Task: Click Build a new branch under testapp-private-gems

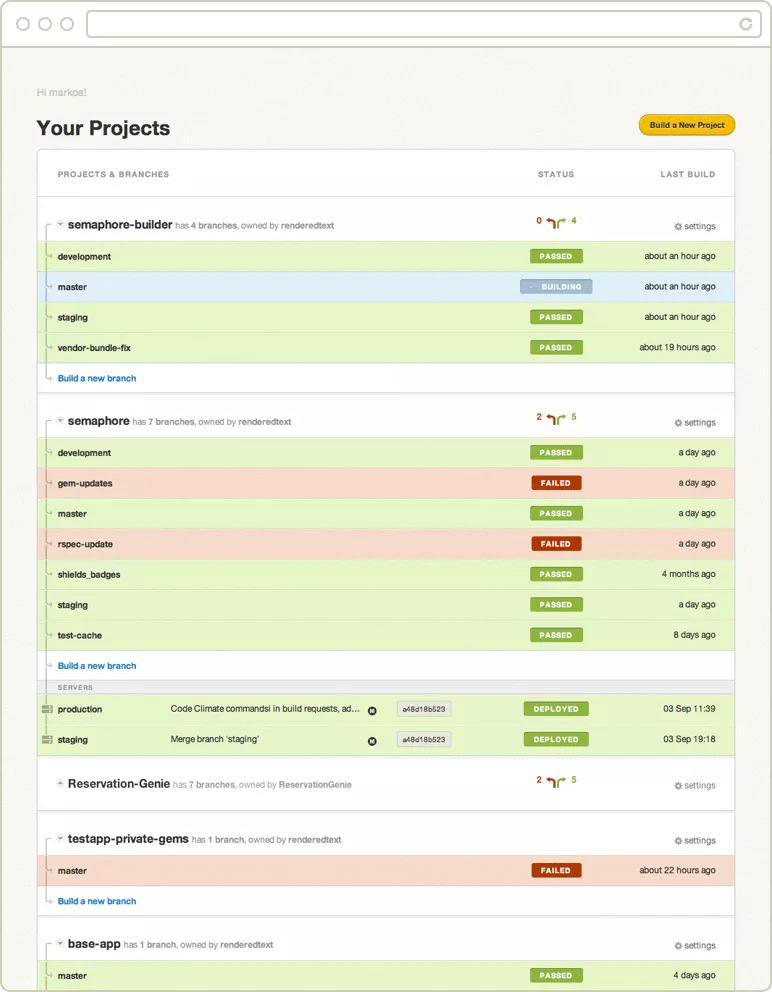Action: click(96, 901)
